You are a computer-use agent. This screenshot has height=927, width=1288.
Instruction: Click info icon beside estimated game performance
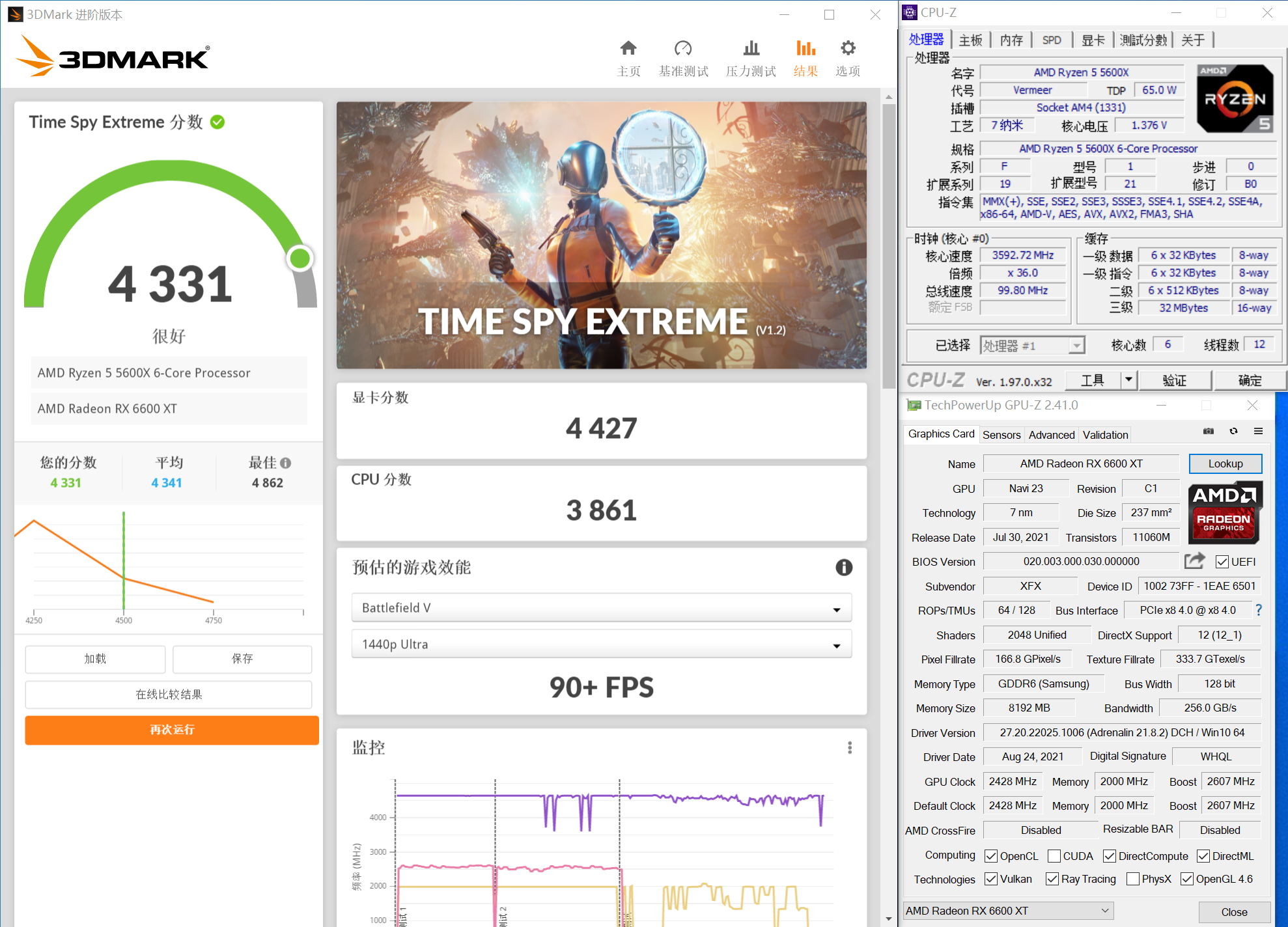pos(844,568)
